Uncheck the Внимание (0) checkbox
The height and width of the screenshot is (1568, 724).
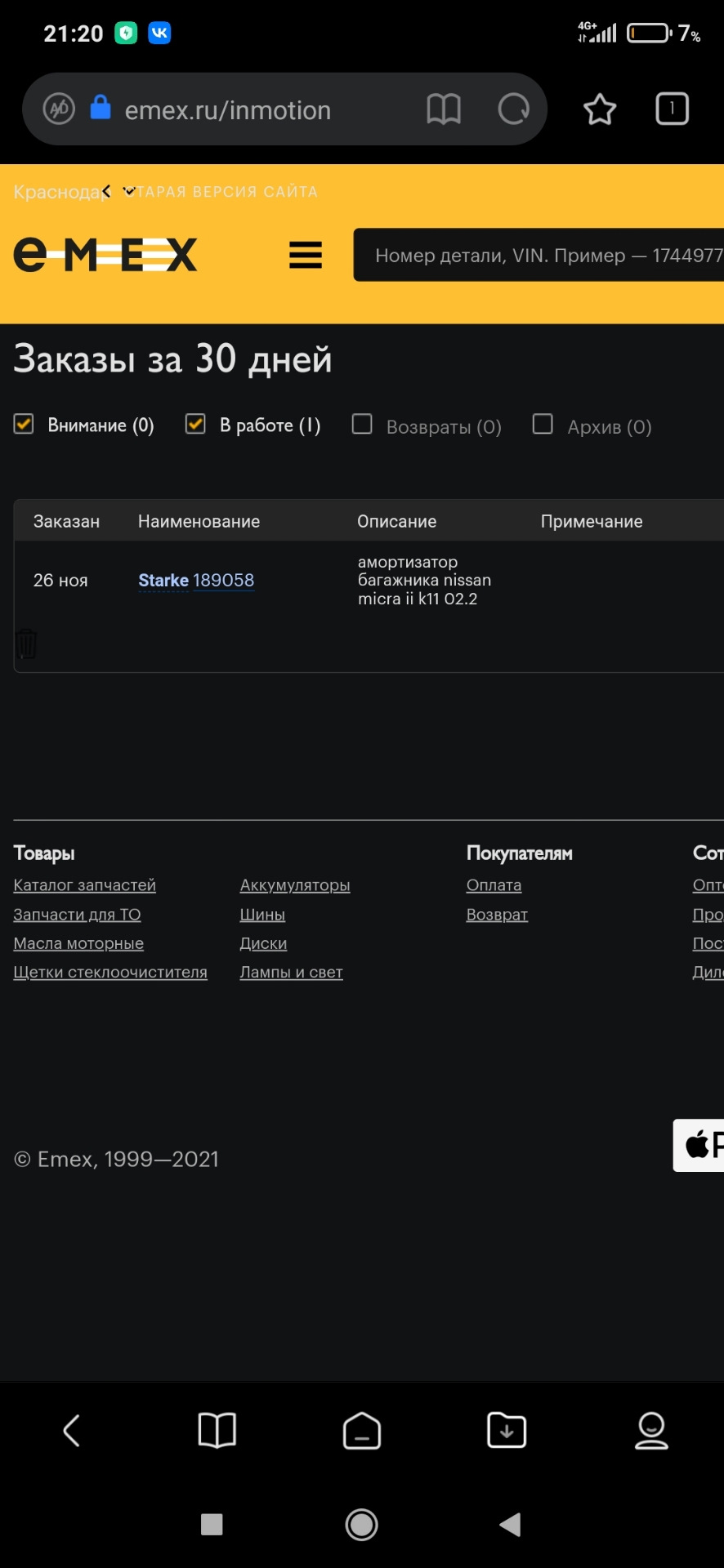24,424
